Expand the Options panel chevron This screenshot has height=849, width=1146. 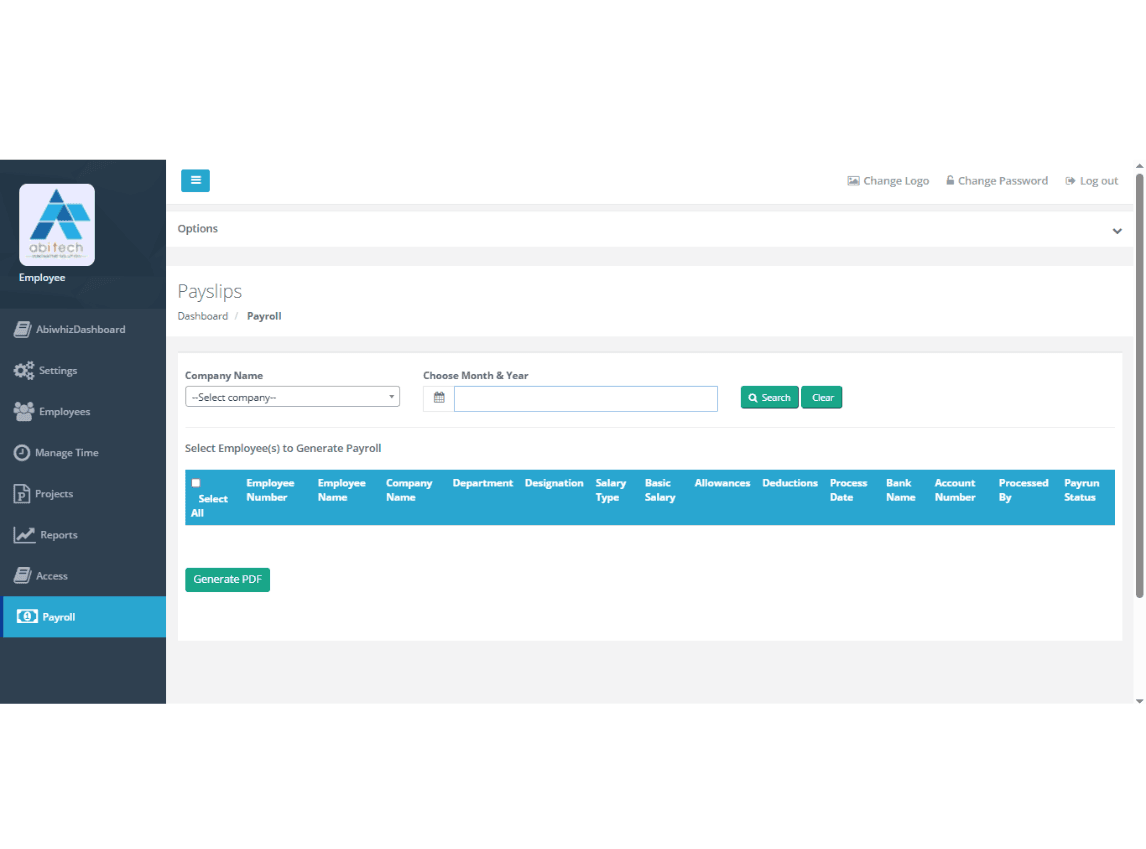[1117, 231]
